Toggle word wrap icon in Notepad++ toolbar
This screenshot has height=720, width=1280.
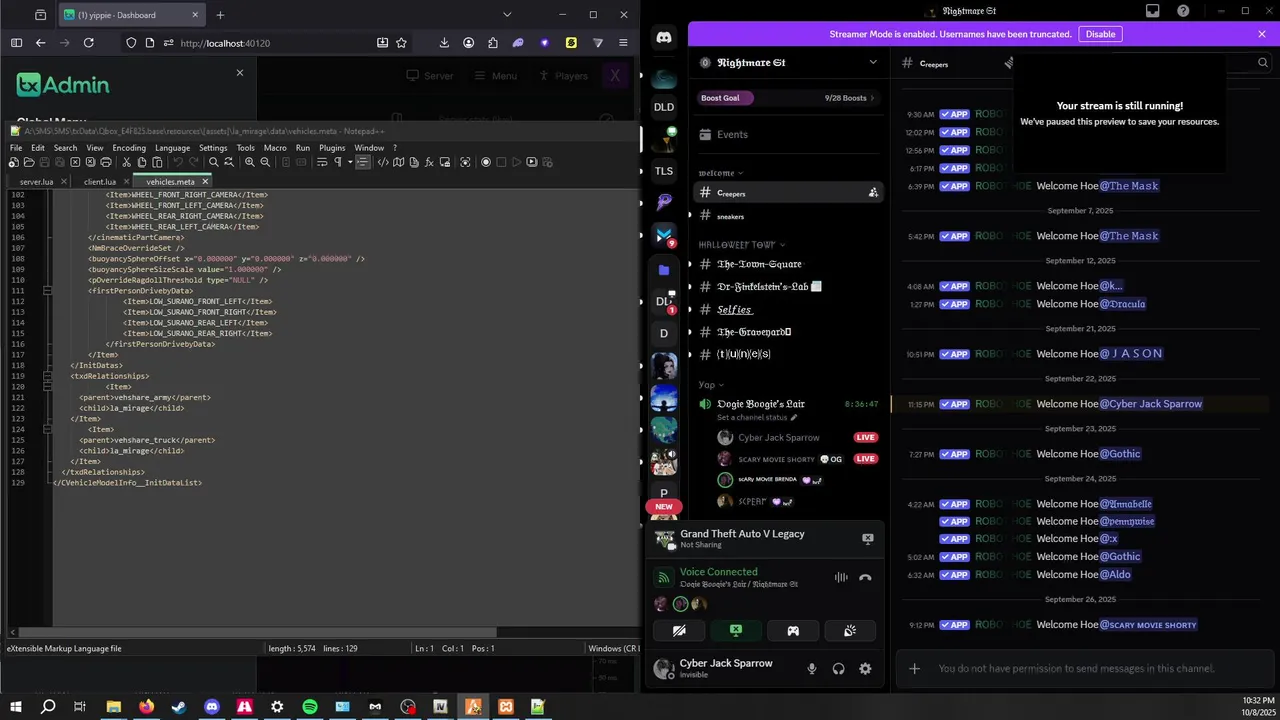pos(322,162)
